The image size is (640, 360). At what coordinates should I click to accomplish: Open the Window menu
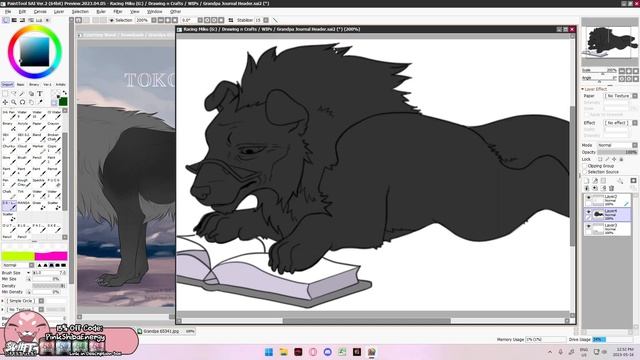tap(155, 11)
